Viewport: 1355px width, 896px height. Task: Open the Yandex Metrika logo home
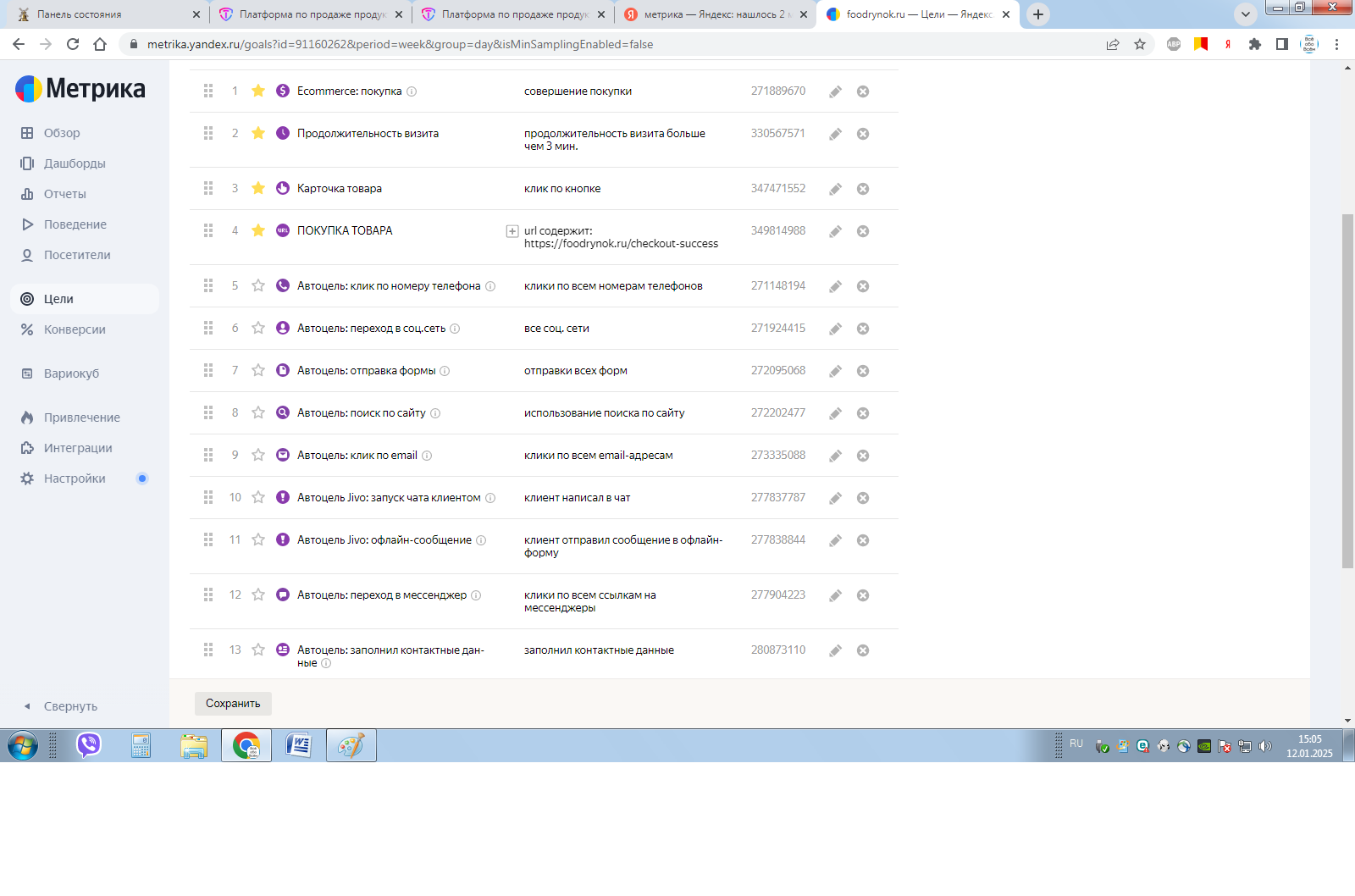coord(80,89)
